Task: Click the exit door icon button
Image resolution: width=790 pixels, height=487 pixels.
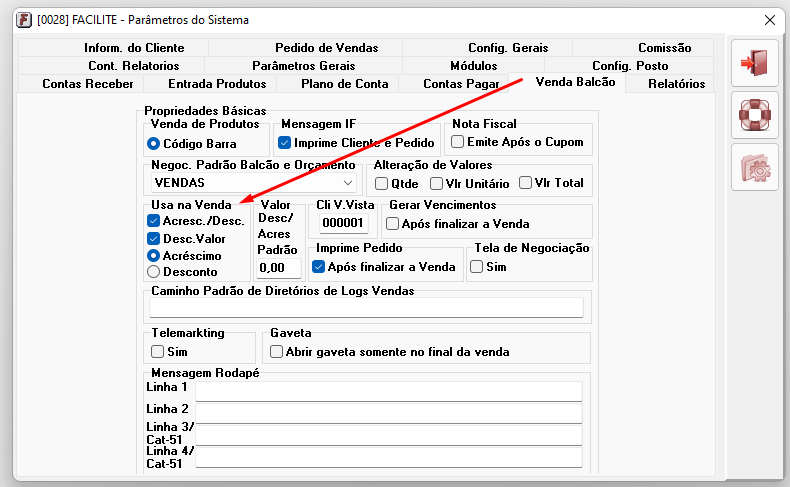Action: click(x=754, y=63)
